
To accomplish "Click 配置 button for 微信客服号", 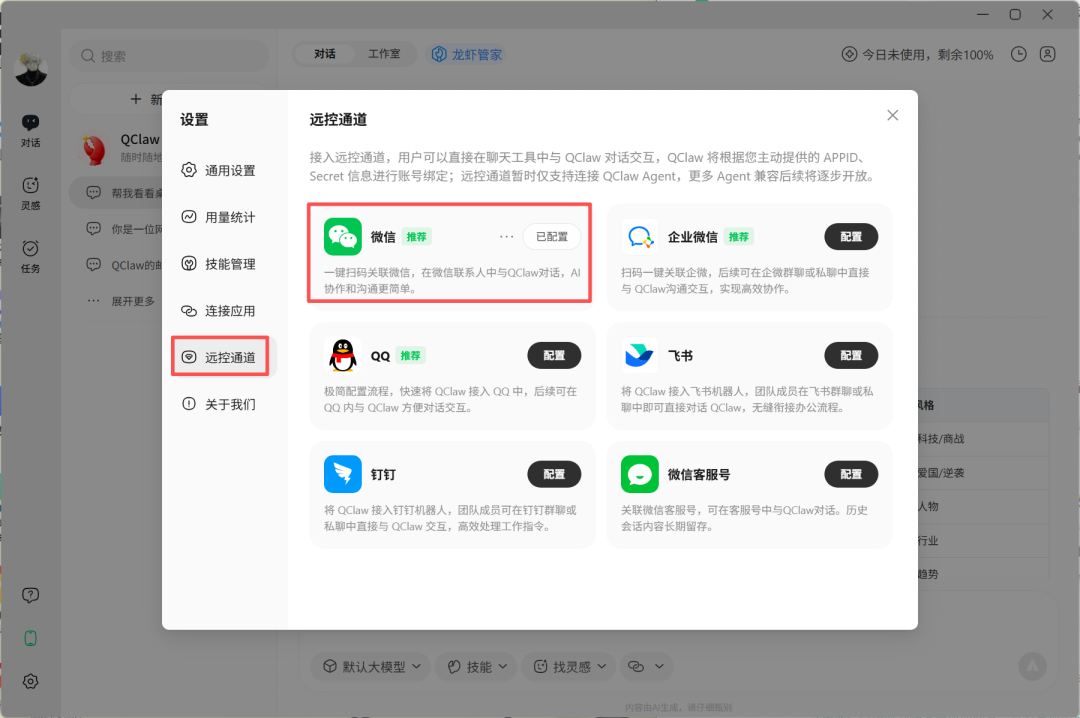I will (x=851, y=474).
